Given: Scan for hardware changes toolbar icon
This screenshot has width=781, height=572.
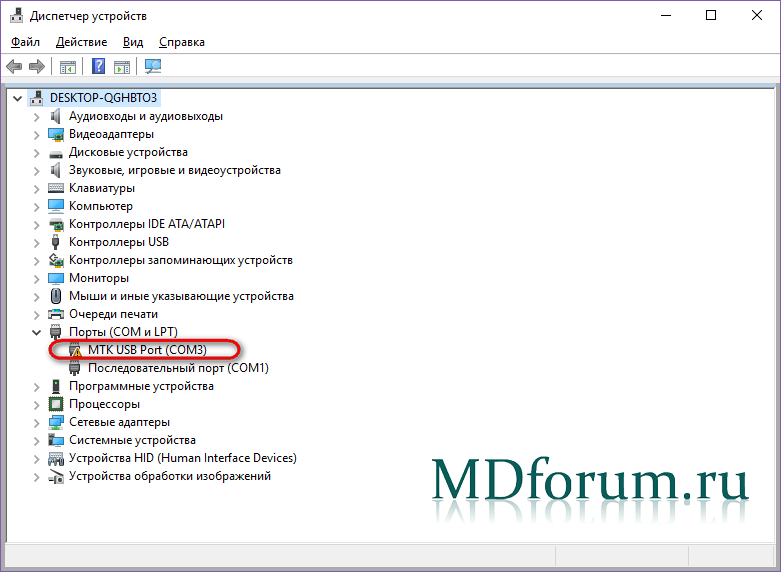Looking at the screenshot, I should (153, 66).
